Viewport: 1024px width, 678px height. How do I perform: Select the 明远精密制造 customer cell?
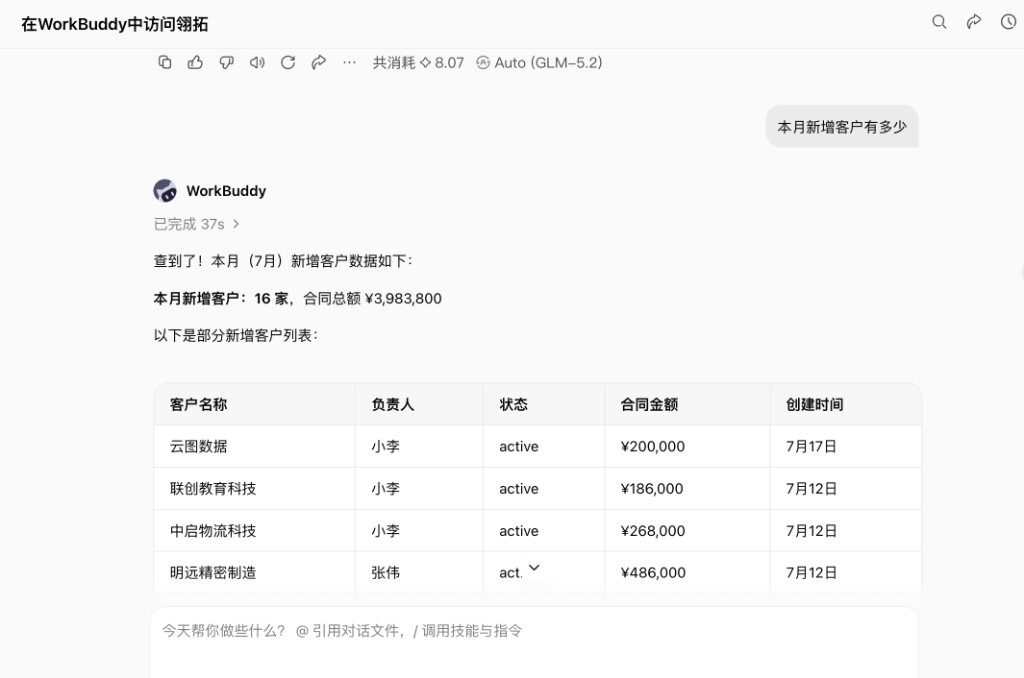[x=255, y=572]
